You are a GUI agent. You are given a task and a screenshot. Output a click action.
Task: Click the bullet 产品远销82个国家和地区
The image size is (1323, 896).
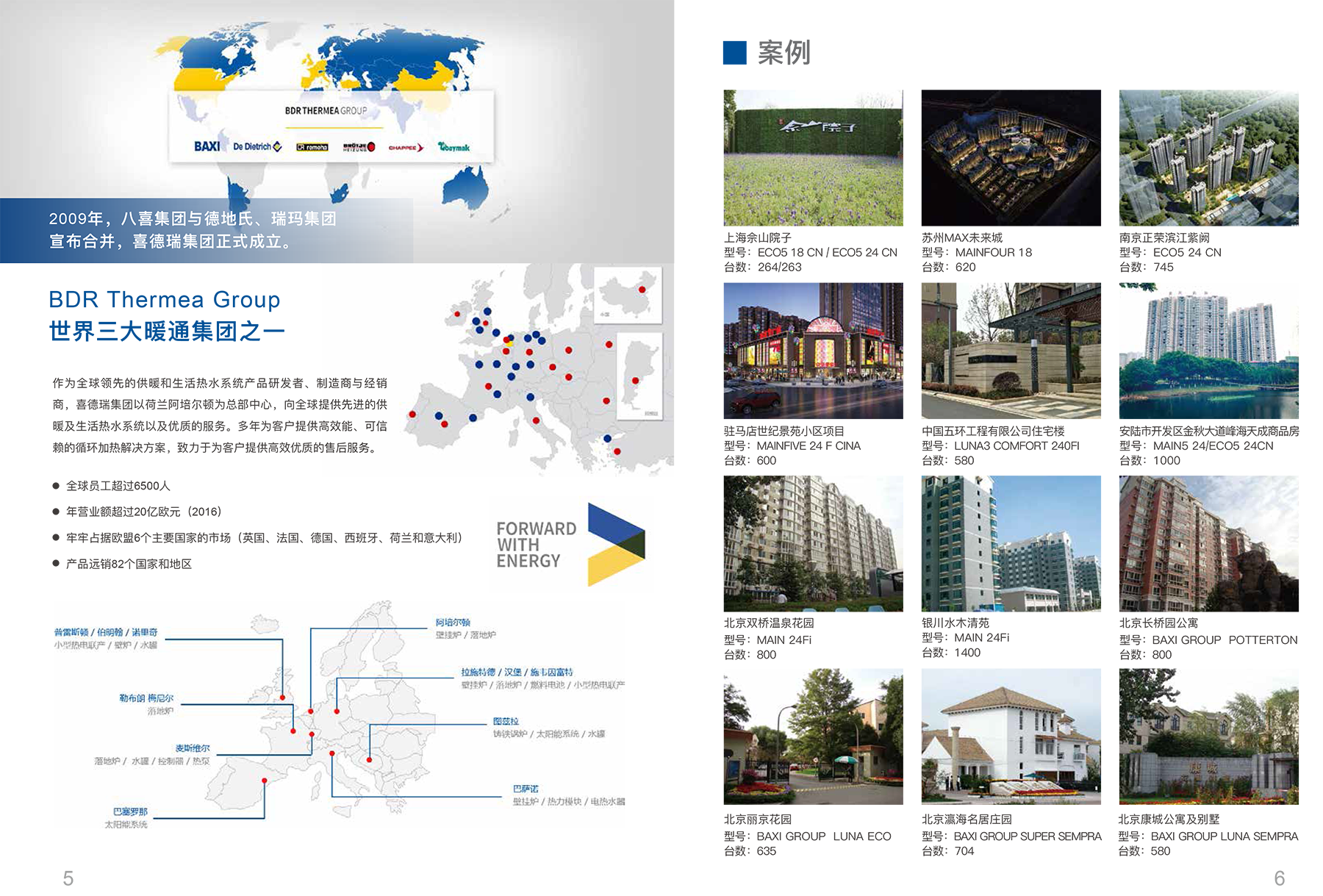(129, 564)
